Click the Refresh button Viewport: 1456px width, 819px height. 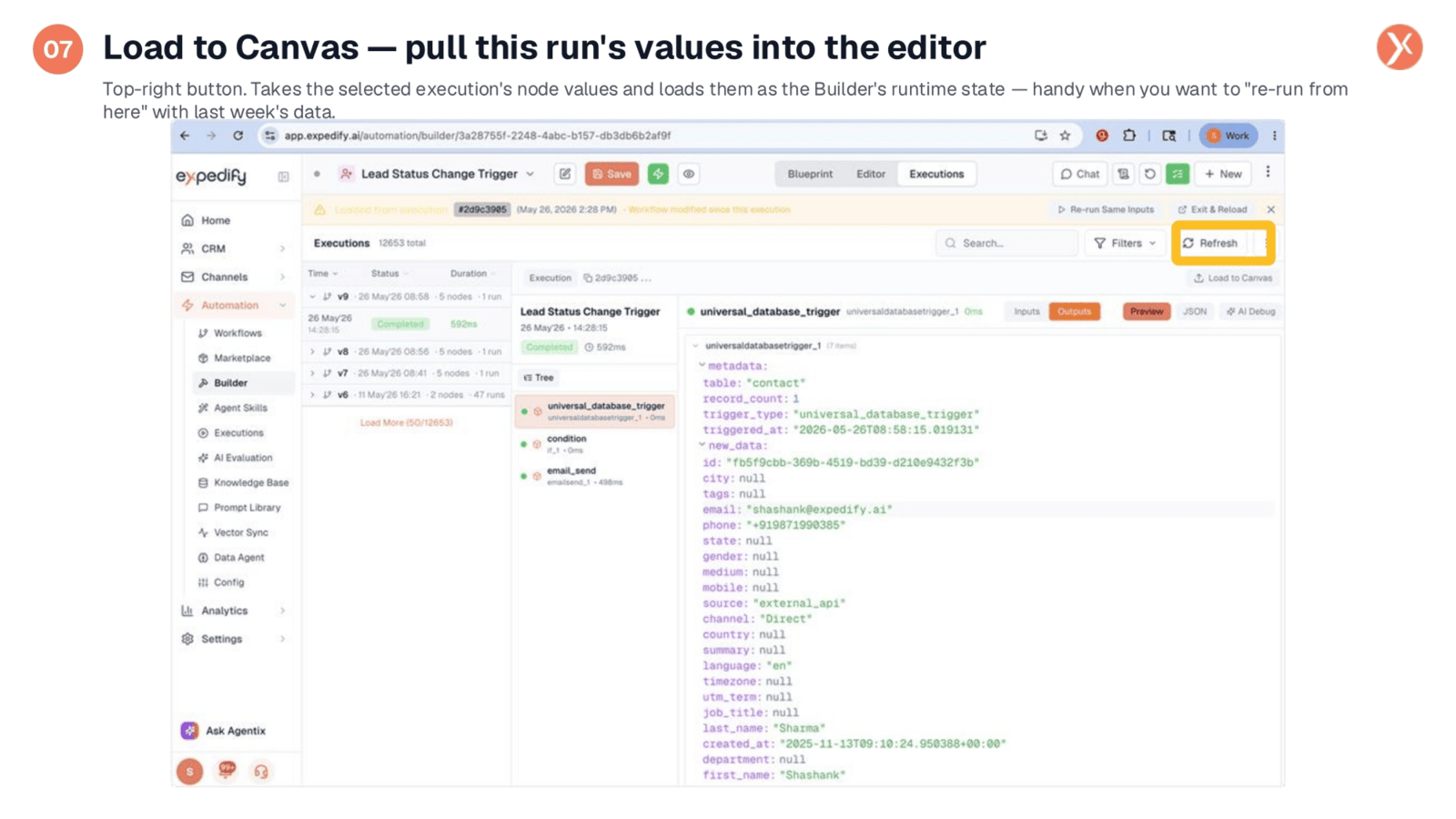tap(1209, 243)
